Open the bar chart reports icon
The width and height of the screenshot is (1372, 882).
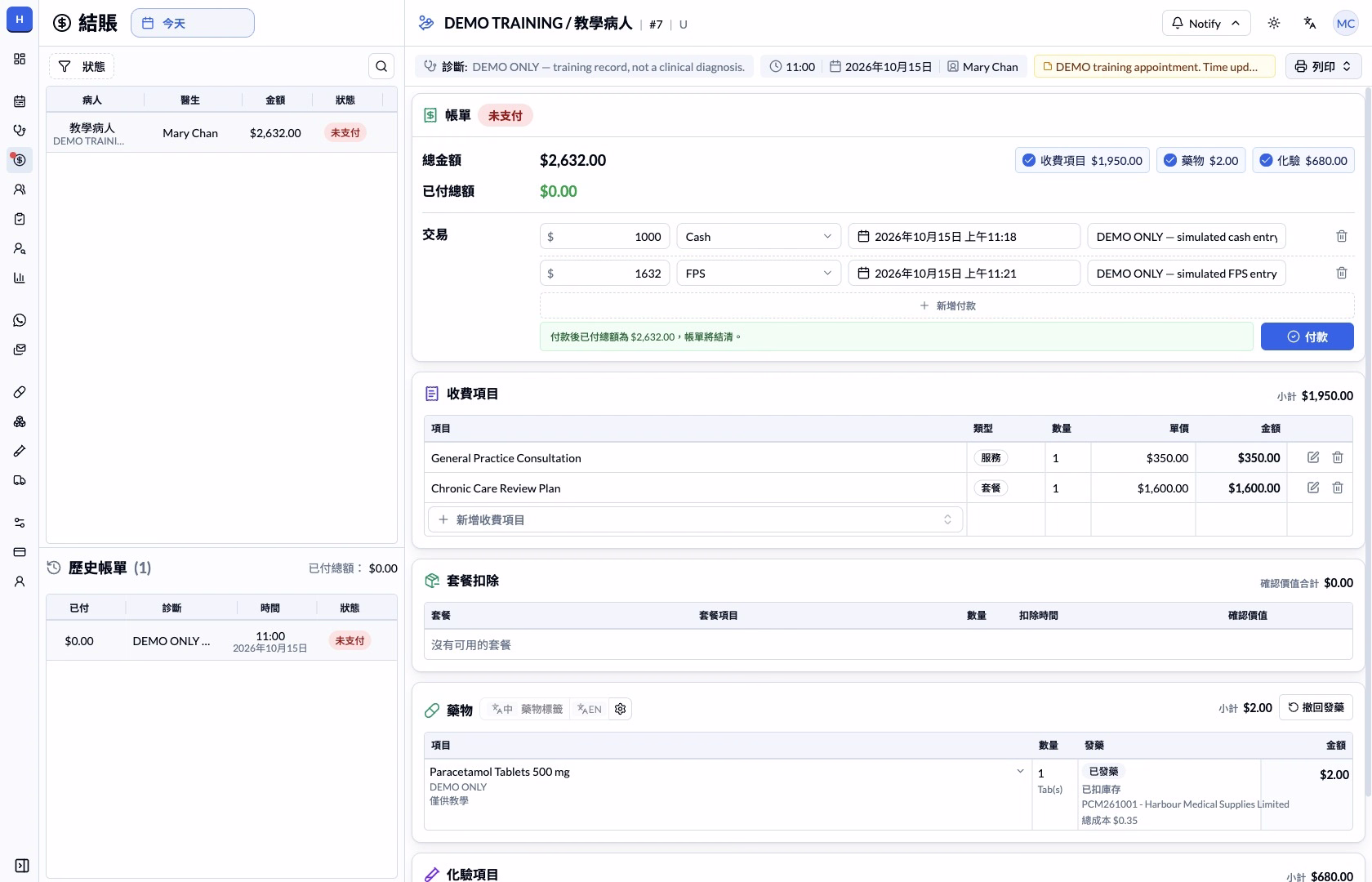click(20, 278)
